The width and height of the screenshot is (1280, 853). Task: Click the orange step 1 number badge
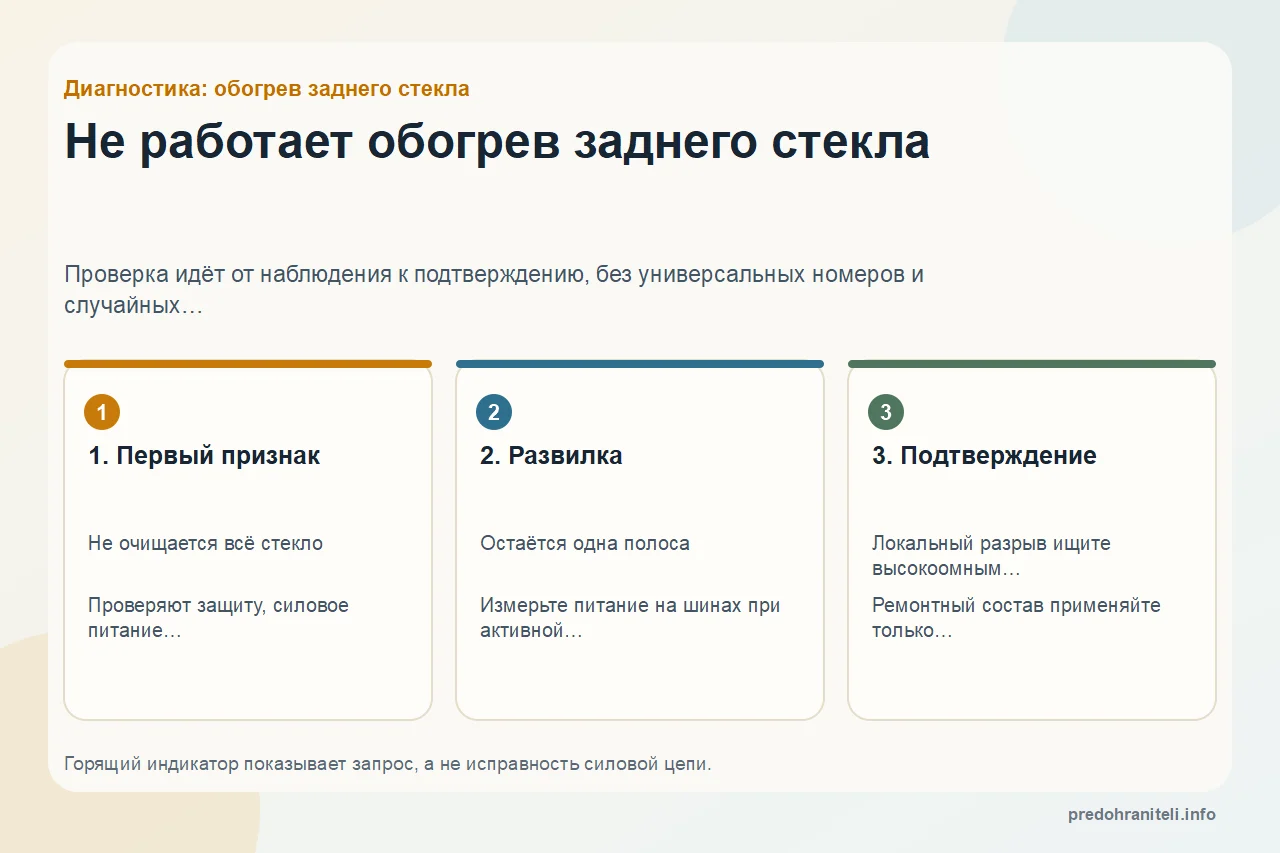point(102,412)
